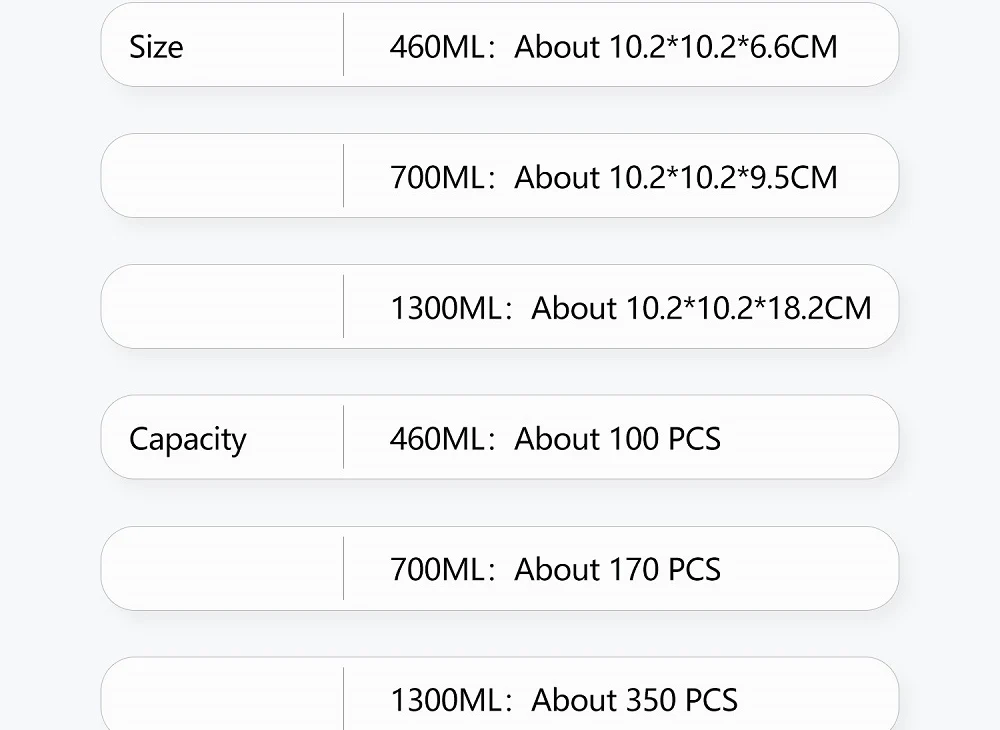Image resolution: width=1000 pixels, height=730 pixels.
Task: Click the vertical divider in the Size row
Action: (x=343, y=45)
